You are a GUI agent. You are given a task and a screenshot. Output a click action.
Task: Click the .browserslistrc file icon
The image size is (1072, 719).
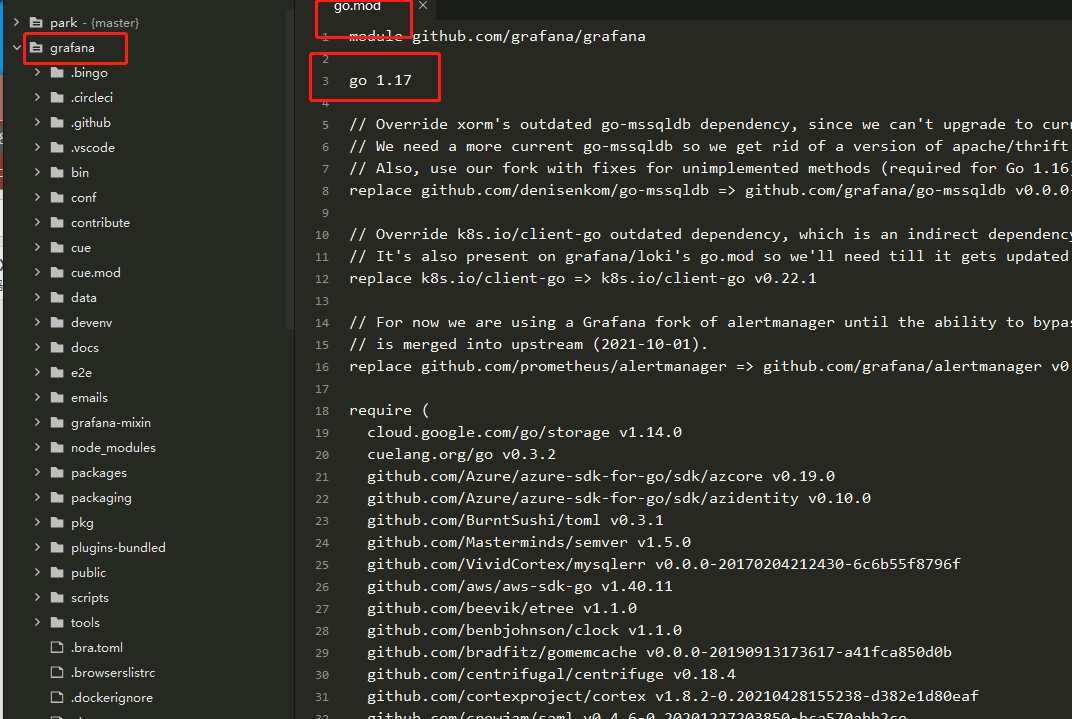click(x=57, y=673)
